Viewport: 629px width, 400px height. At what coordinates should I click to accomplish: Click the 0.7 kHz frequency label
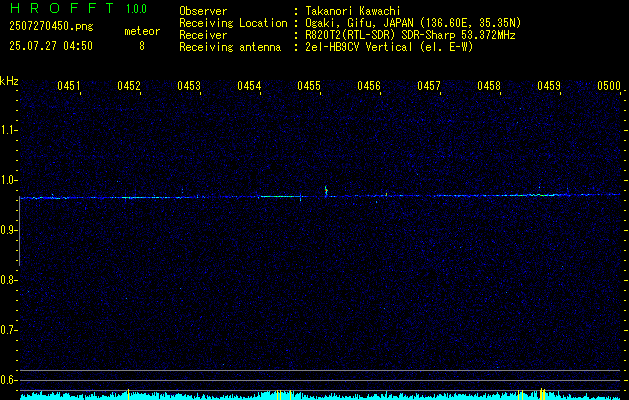(8, 330)
